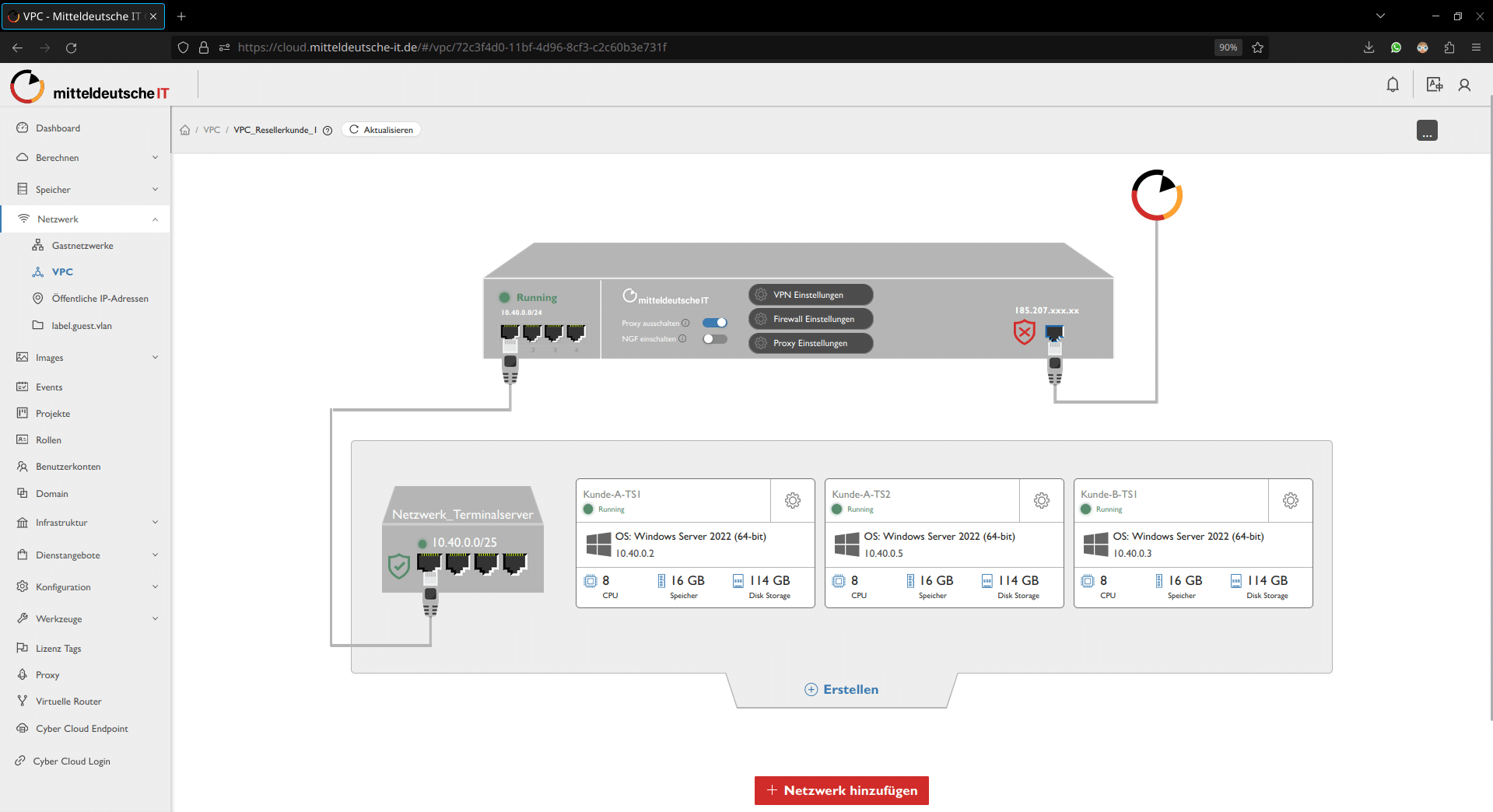Click the red firewall shield icon
This screenshot has width=1493, height=812.
tap(1025, 332)
